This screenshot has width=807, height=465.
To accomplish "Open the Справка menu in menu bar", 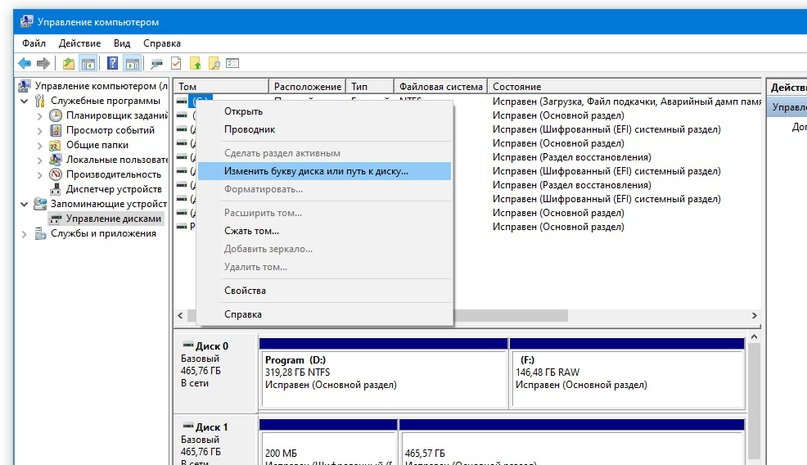I will click(x=162, y=43).
